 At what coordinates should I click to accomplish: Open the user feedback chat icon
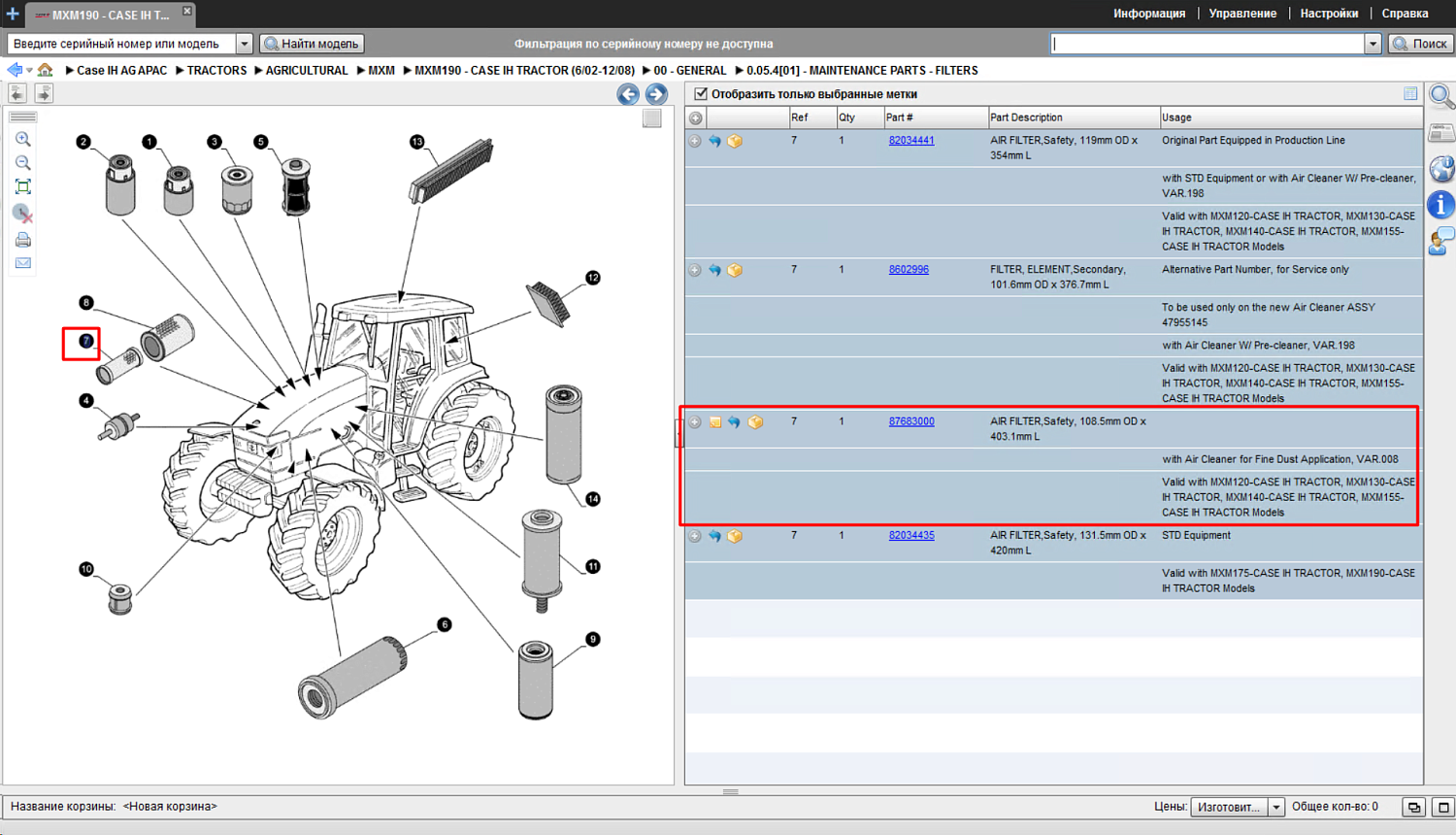[1441, 241]
